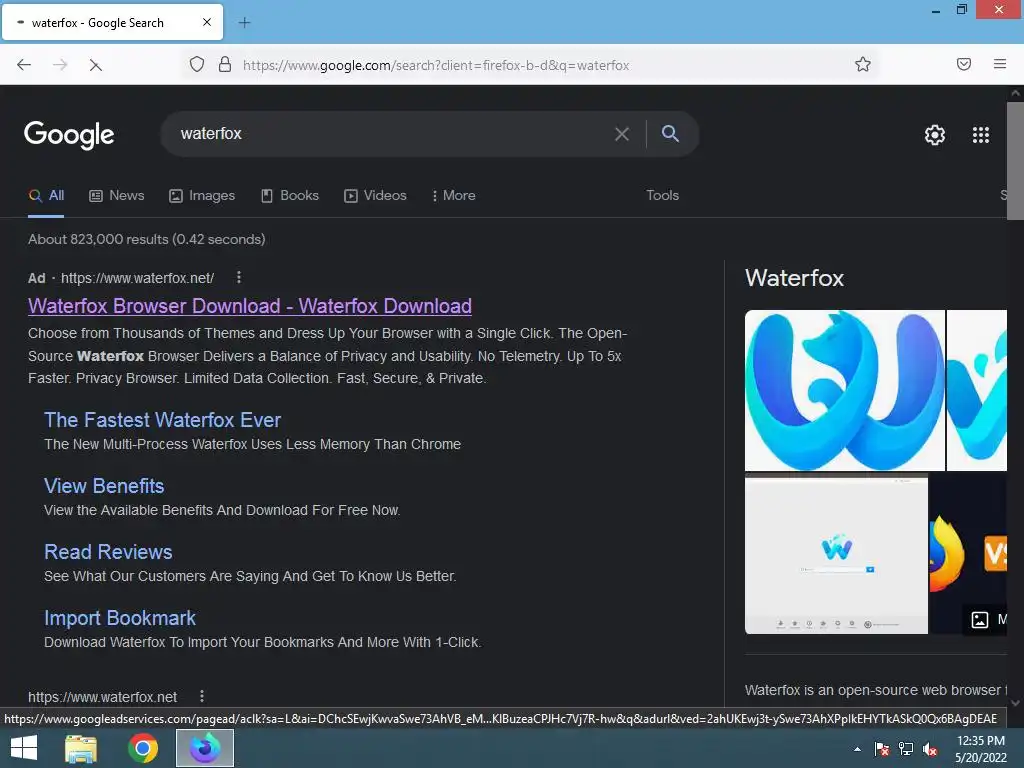Image resolution: width=1024 pixels, height=768 pixels.
Task: Click the https://www.waterfox.net result URL
Action: [103, 697]
